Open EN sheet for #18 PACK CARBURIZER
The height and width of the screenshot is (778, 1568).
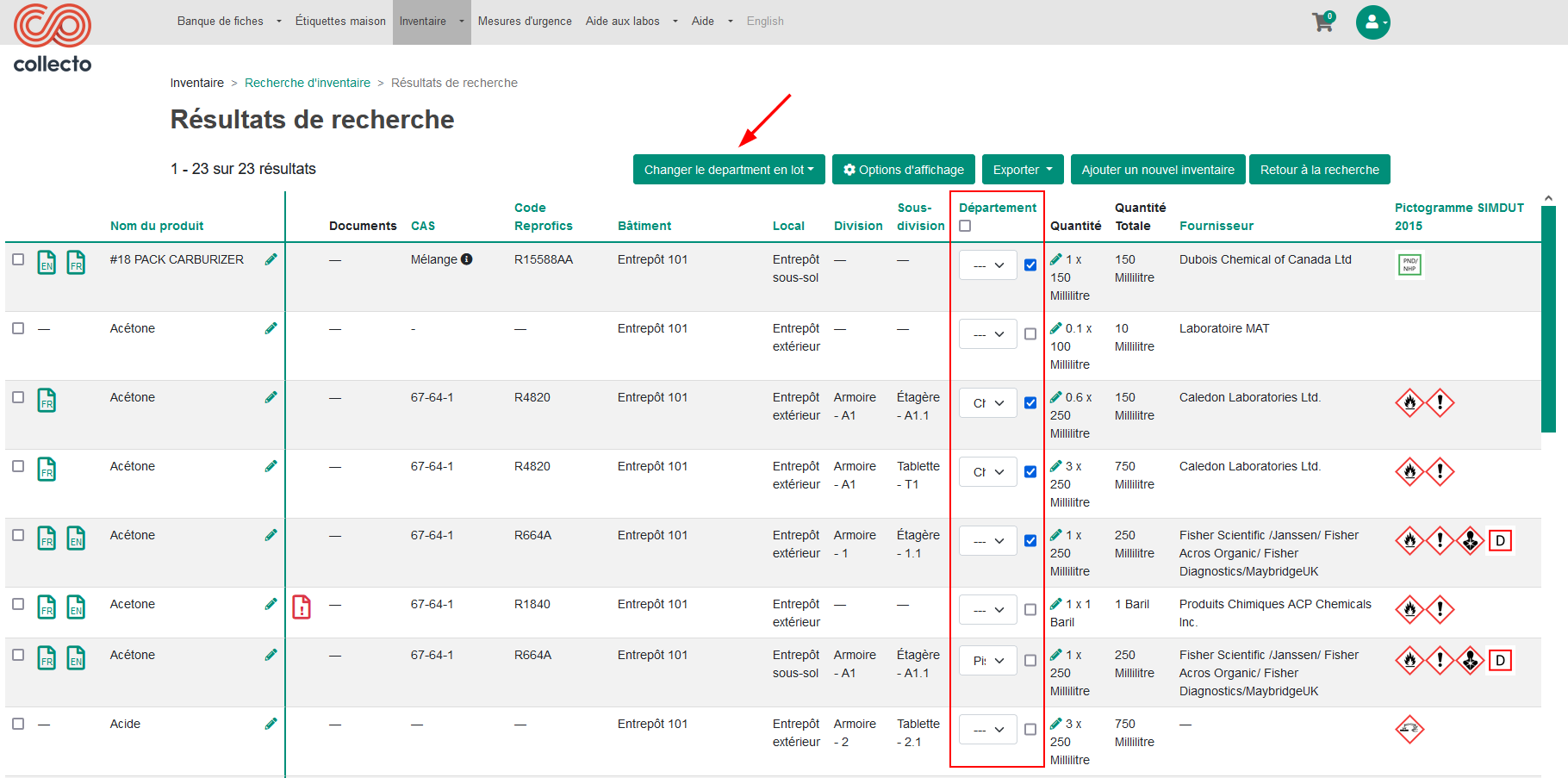(47, 262)
